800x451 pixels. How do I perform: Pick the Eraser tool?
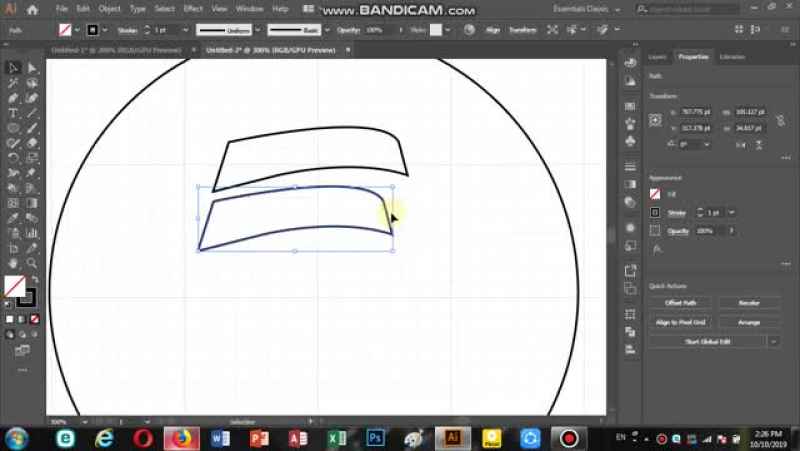coord(32,143)
